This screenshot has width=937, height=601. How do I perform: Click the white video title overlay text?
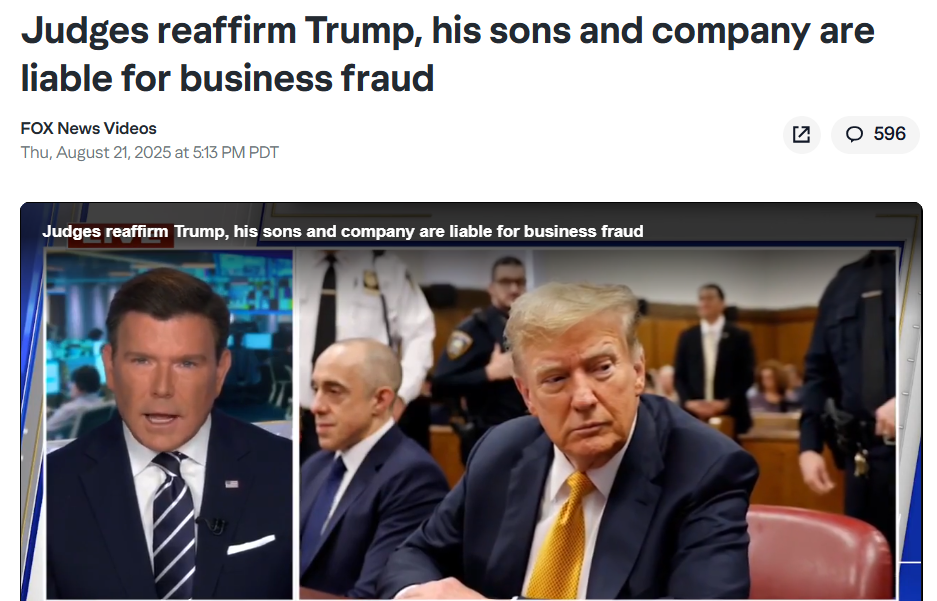point(342,231)
